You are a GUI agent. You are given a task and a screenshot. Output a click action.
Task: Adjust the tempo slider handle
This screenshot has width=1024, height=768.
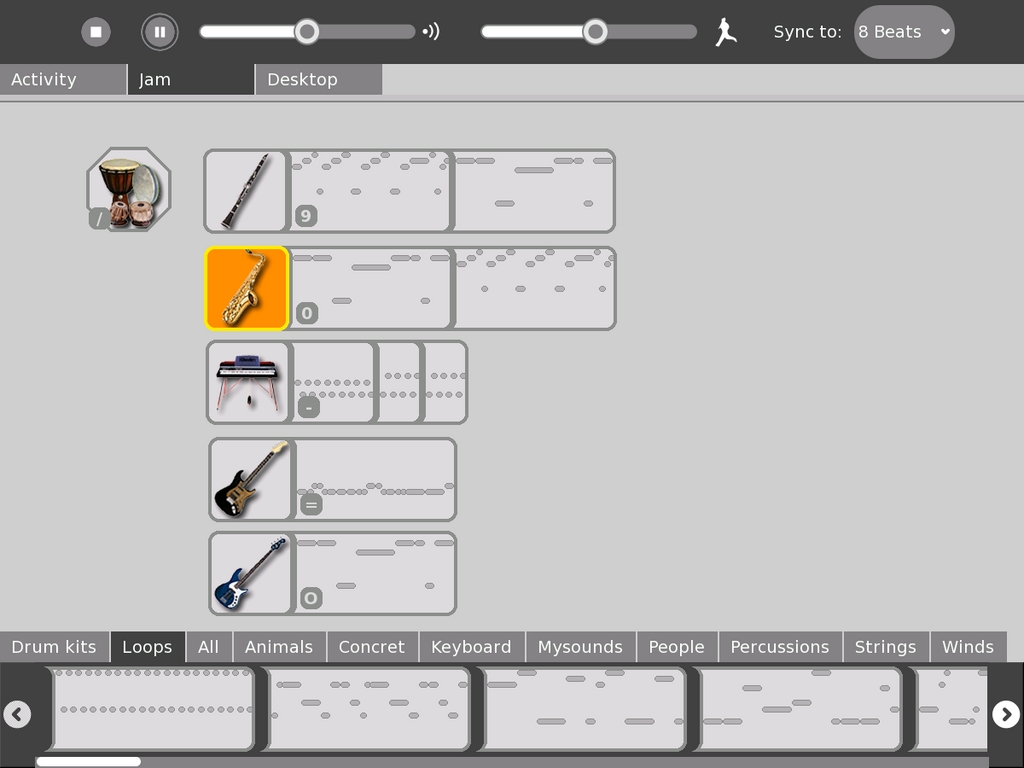[595, 32]
